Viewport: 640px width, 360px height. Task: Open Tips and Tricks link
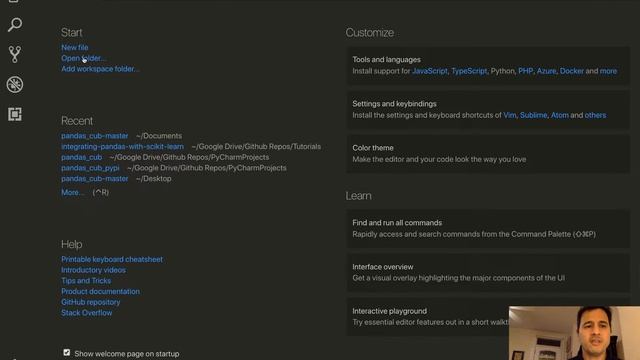coord(86,280)
